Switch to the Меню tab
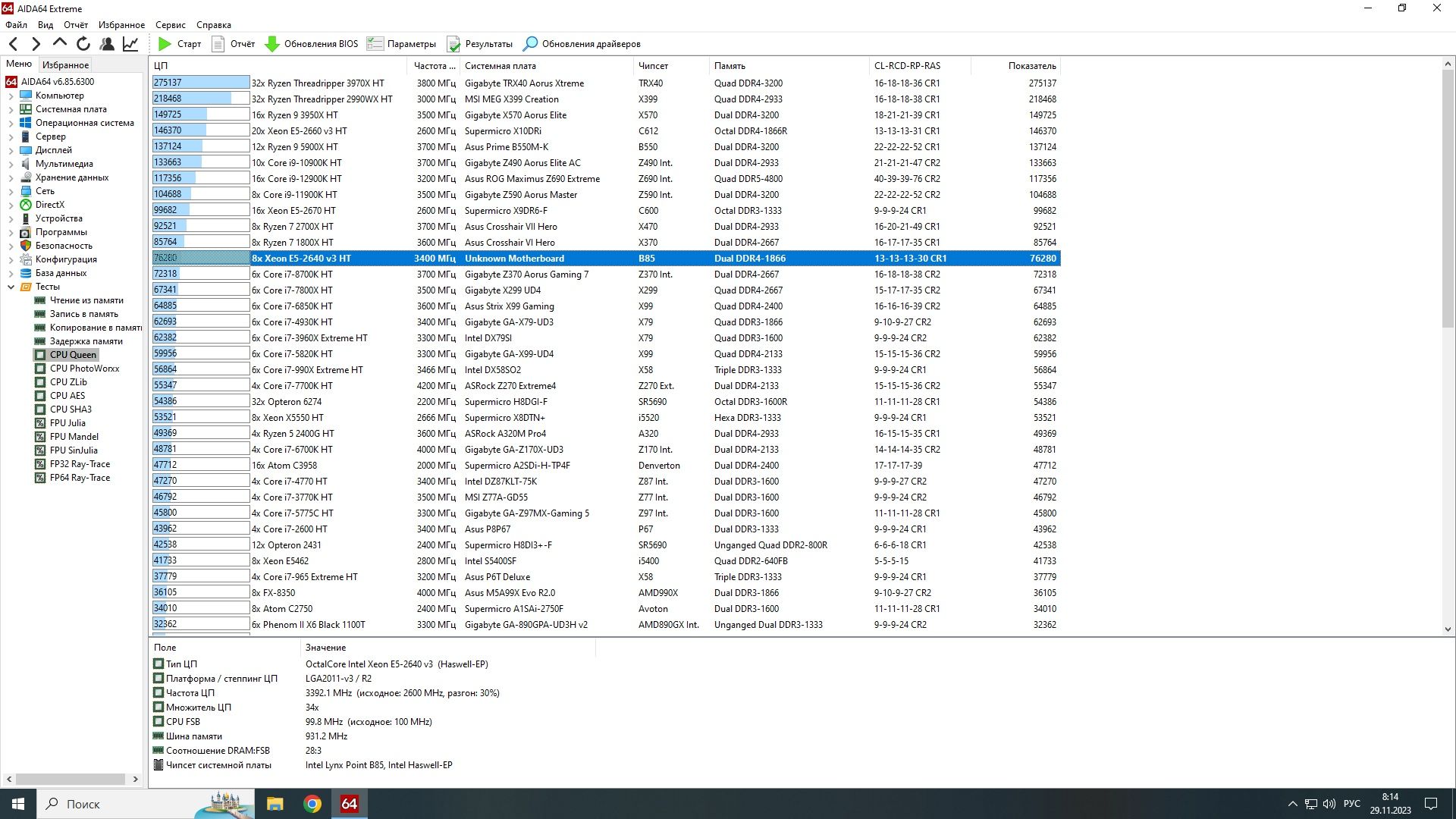This screenshot has width=1456, height=819. coord(19,64)
